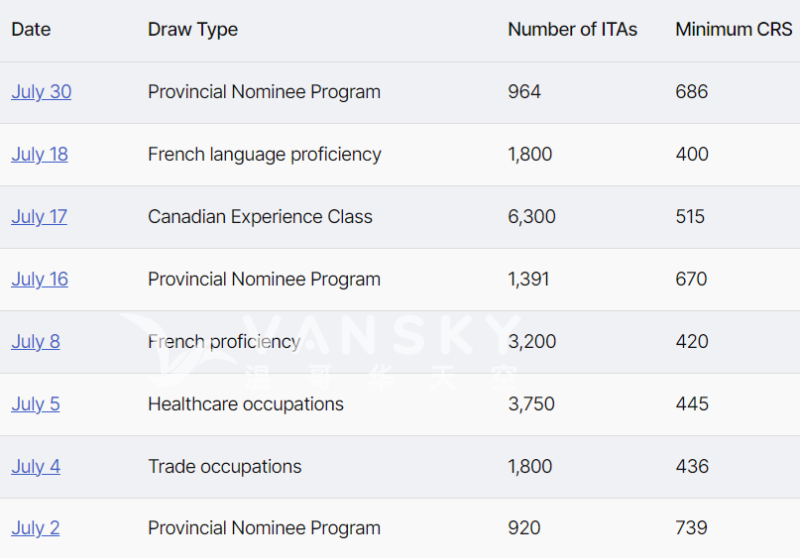Image resolution: width=800 pixels, height=558 pixels.
Task: Click the Date column header
Action: (31, 29)
